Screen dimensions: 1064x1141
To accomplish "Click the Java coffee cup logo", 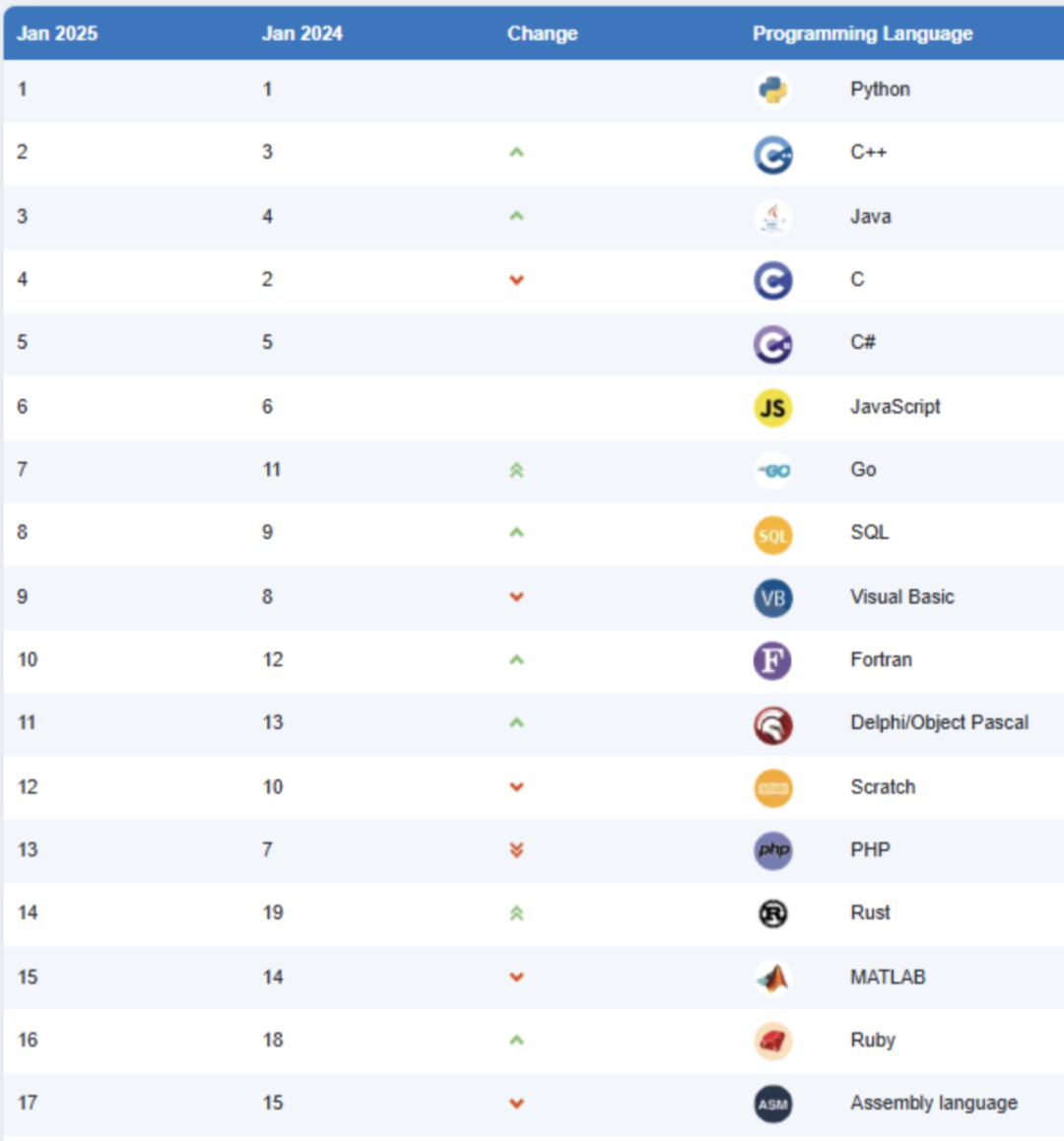I will point(773,218).
